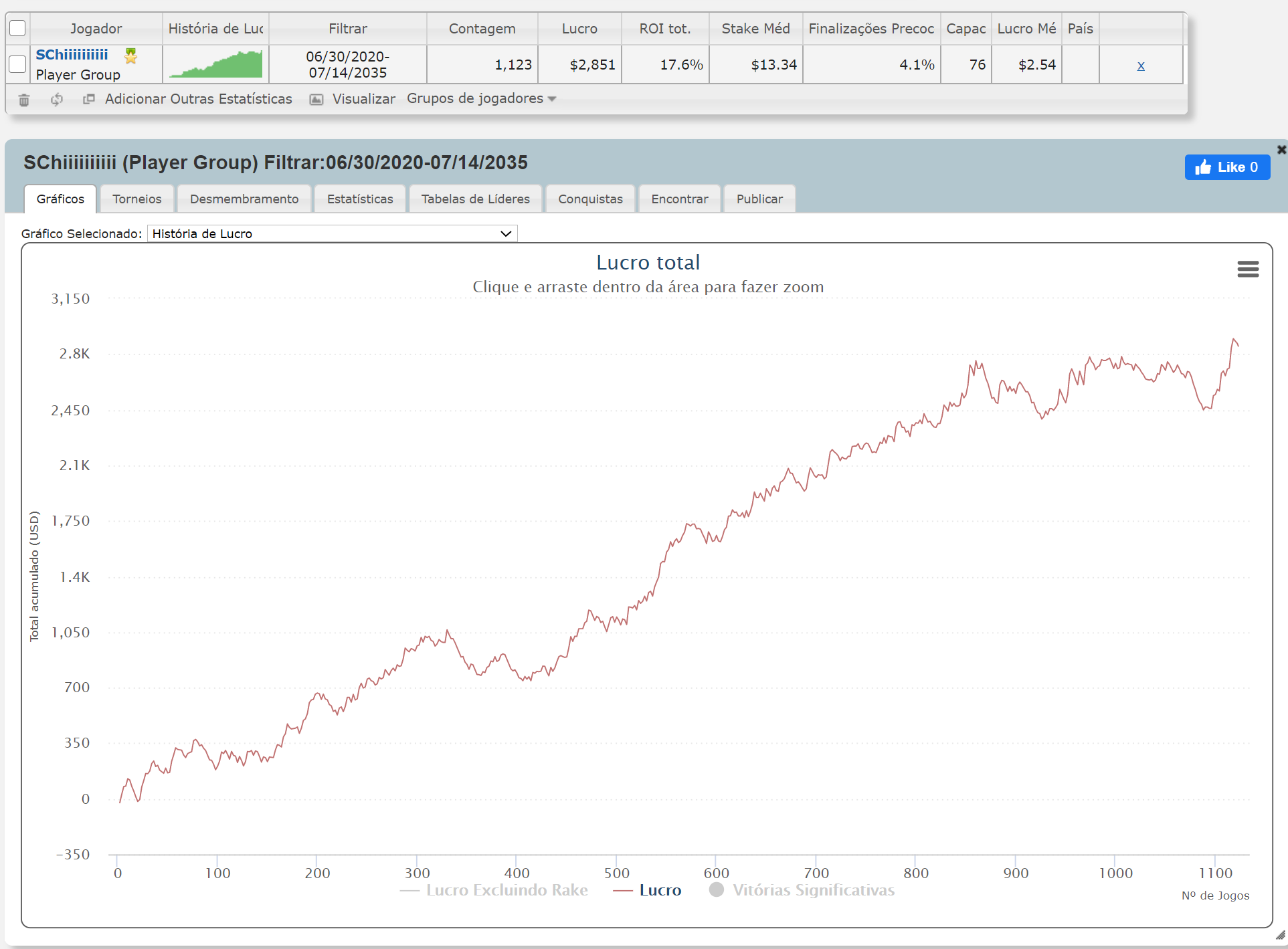Screen dimensions: 1288x949
Task: Click the Finalizações Precoc column header
Action: 871,28
